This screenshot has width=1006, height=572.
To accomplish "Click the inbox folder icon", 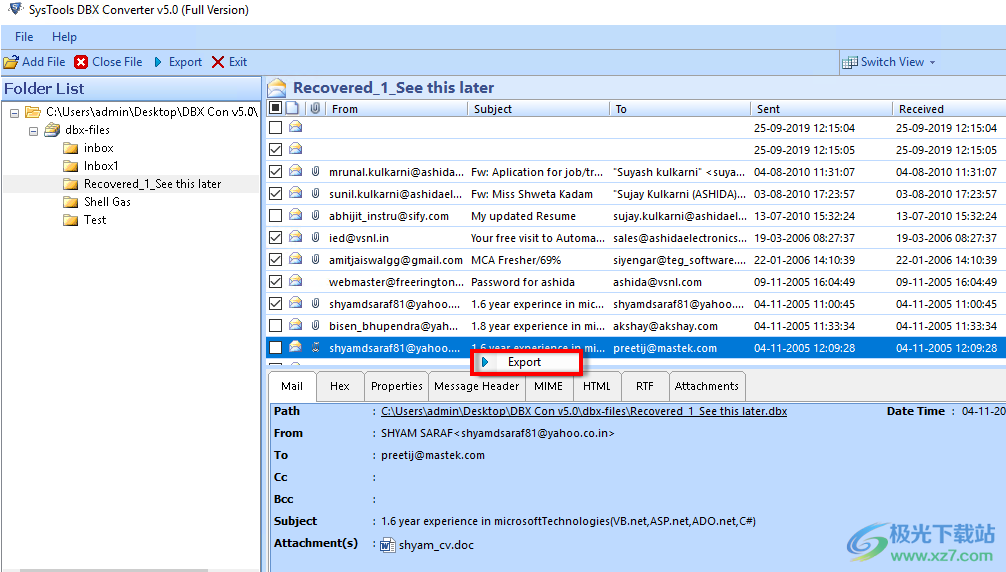I will [71, 148].
